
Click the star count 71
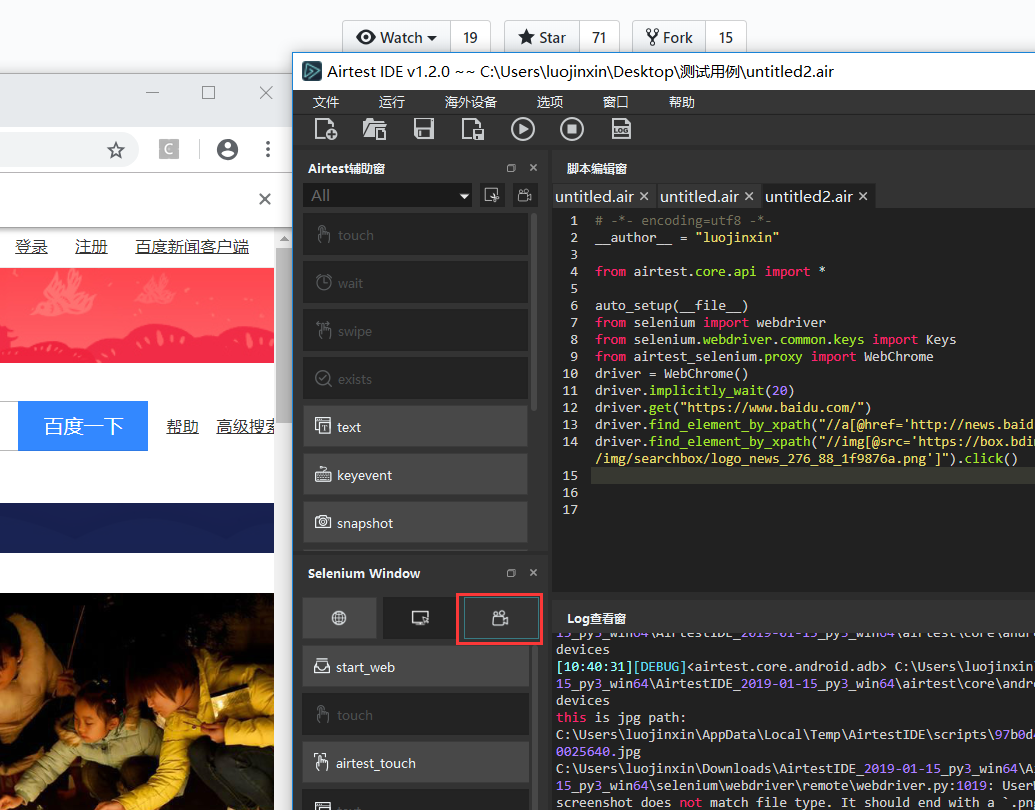[599, 38]
